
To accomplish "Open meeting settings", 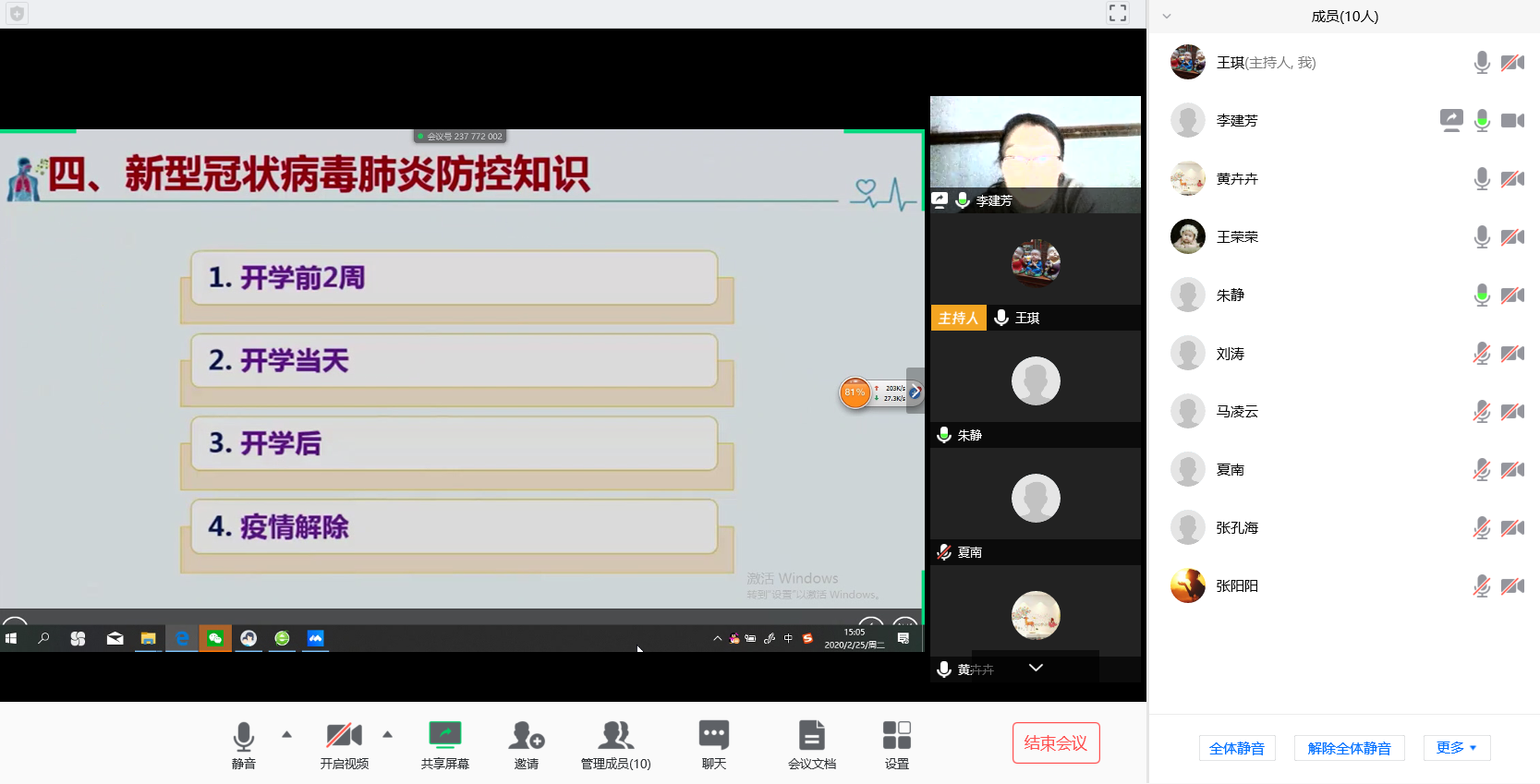I will 896,736.
